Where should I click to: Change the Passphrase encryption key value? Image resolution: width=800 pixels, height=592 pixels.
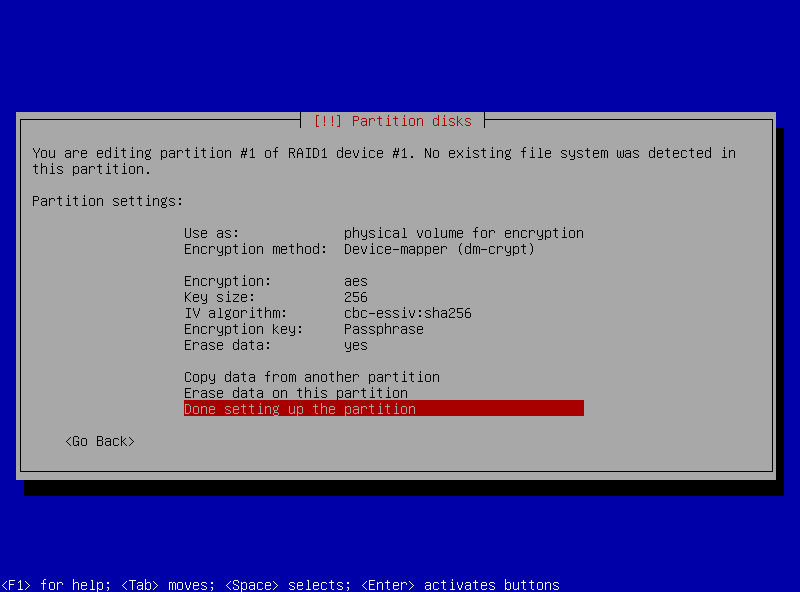click(x=383, y=329)
